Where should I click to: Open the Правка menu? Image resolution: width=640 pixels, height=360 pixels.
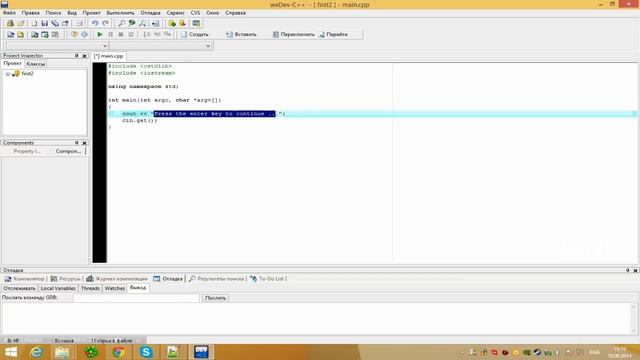[31, 13]
